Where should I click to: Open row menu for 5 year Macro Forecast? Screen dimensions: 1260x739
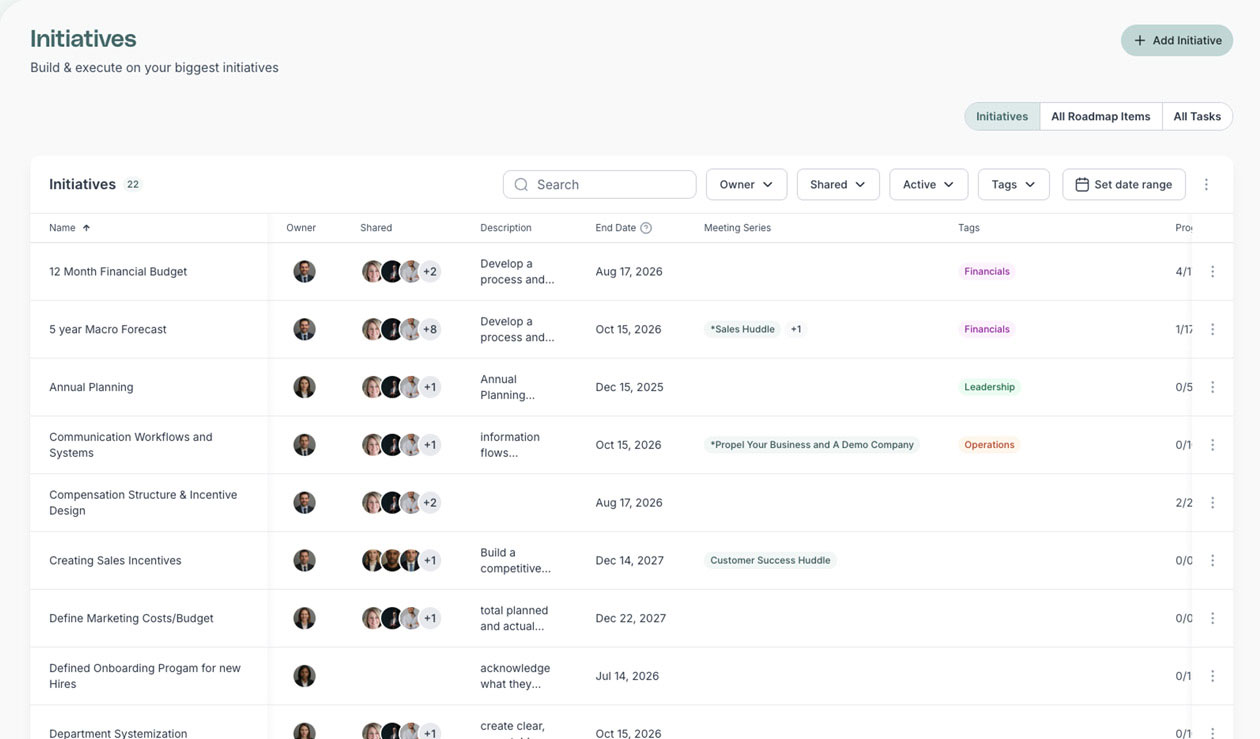tap(1212, 329)
